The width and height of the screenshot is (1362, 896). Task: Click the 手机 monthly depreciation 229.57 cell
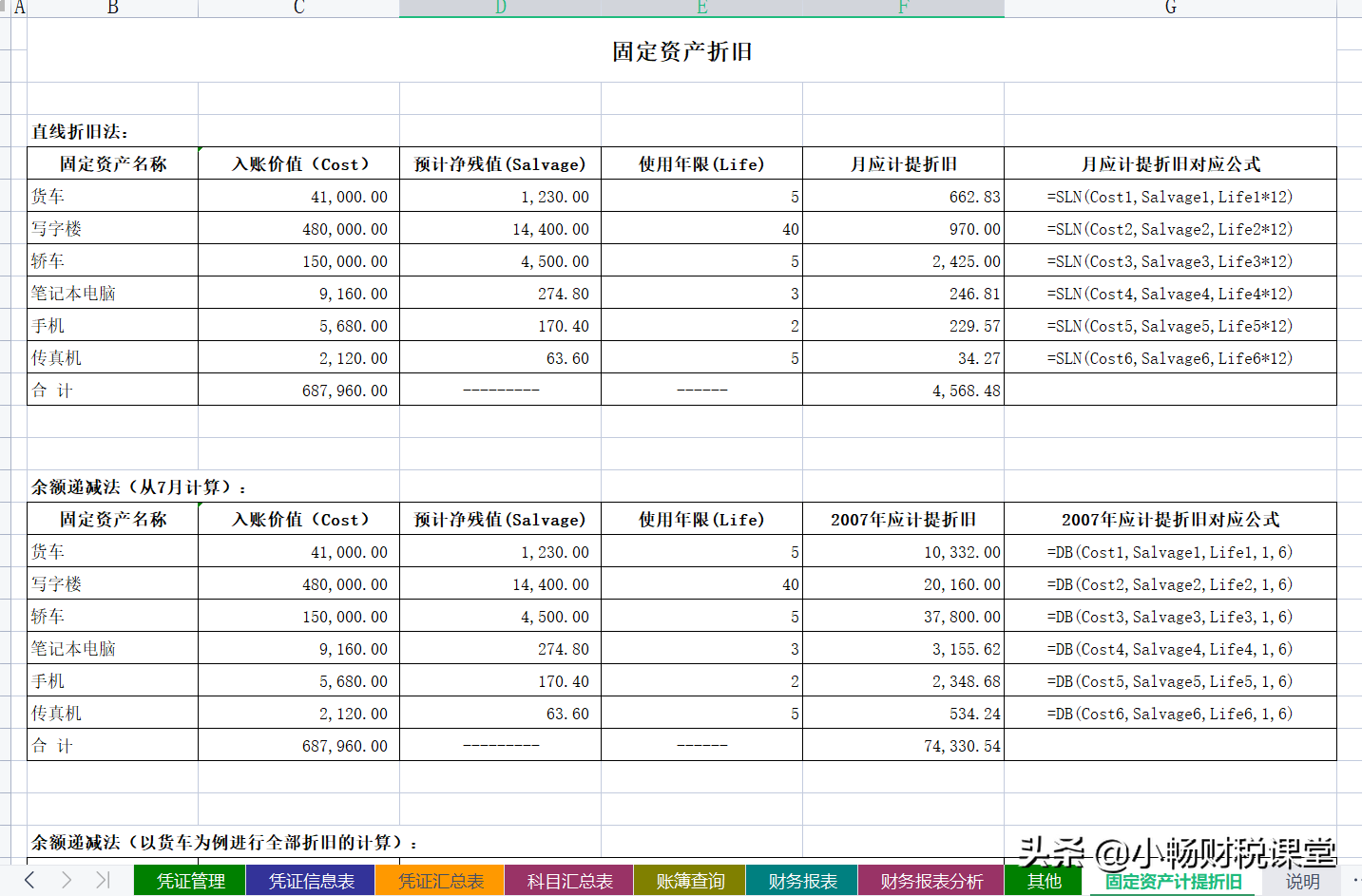click(x=903, y=325)
